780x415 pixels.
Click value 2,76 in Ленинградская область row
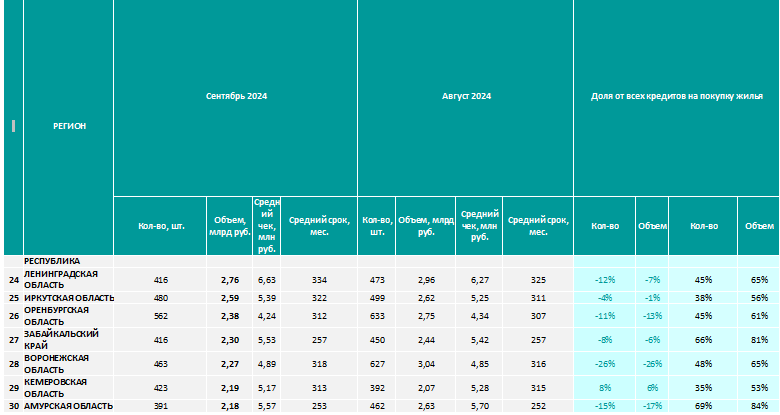(x=230, y=280)
